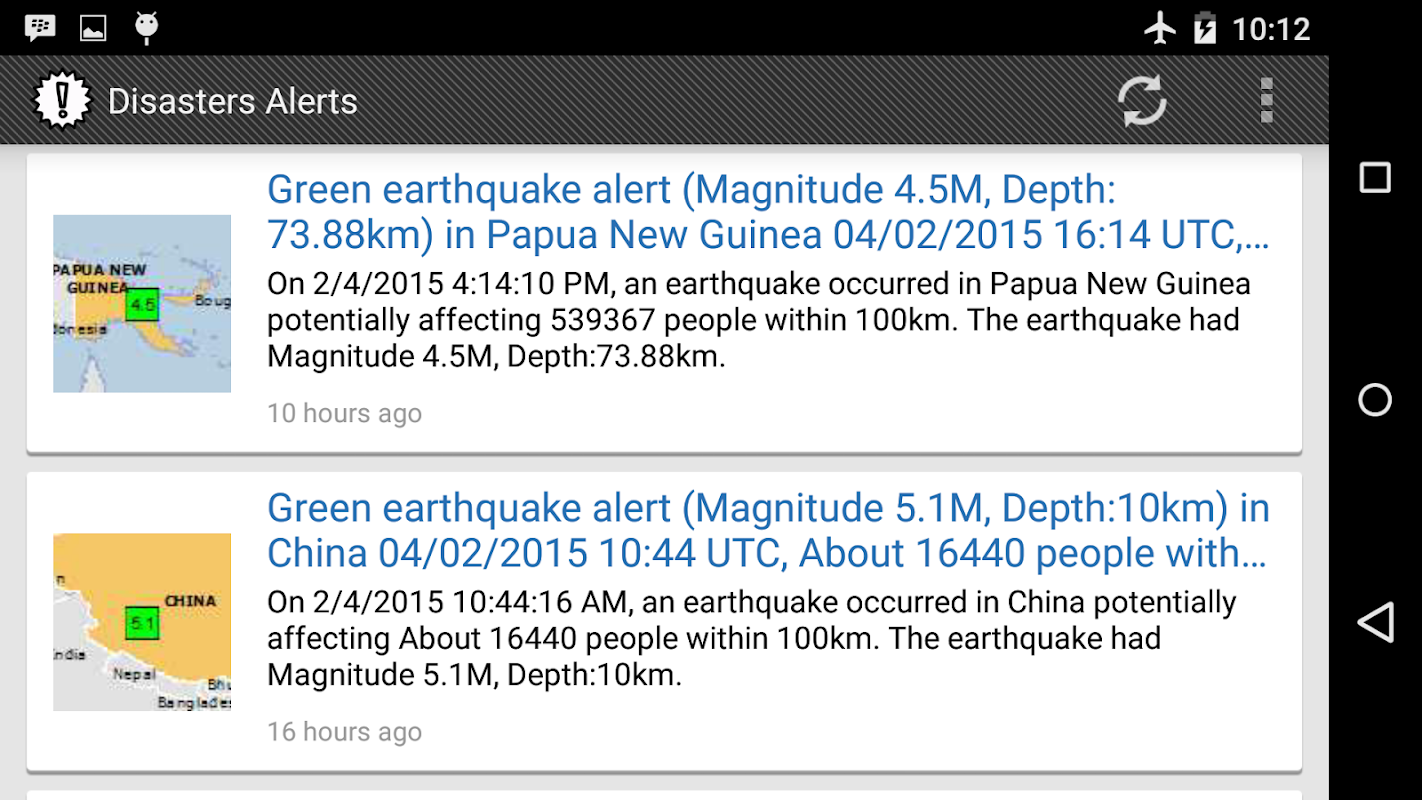Tap the China map thumbnail

pyautogui.click(x=142, y=621)
